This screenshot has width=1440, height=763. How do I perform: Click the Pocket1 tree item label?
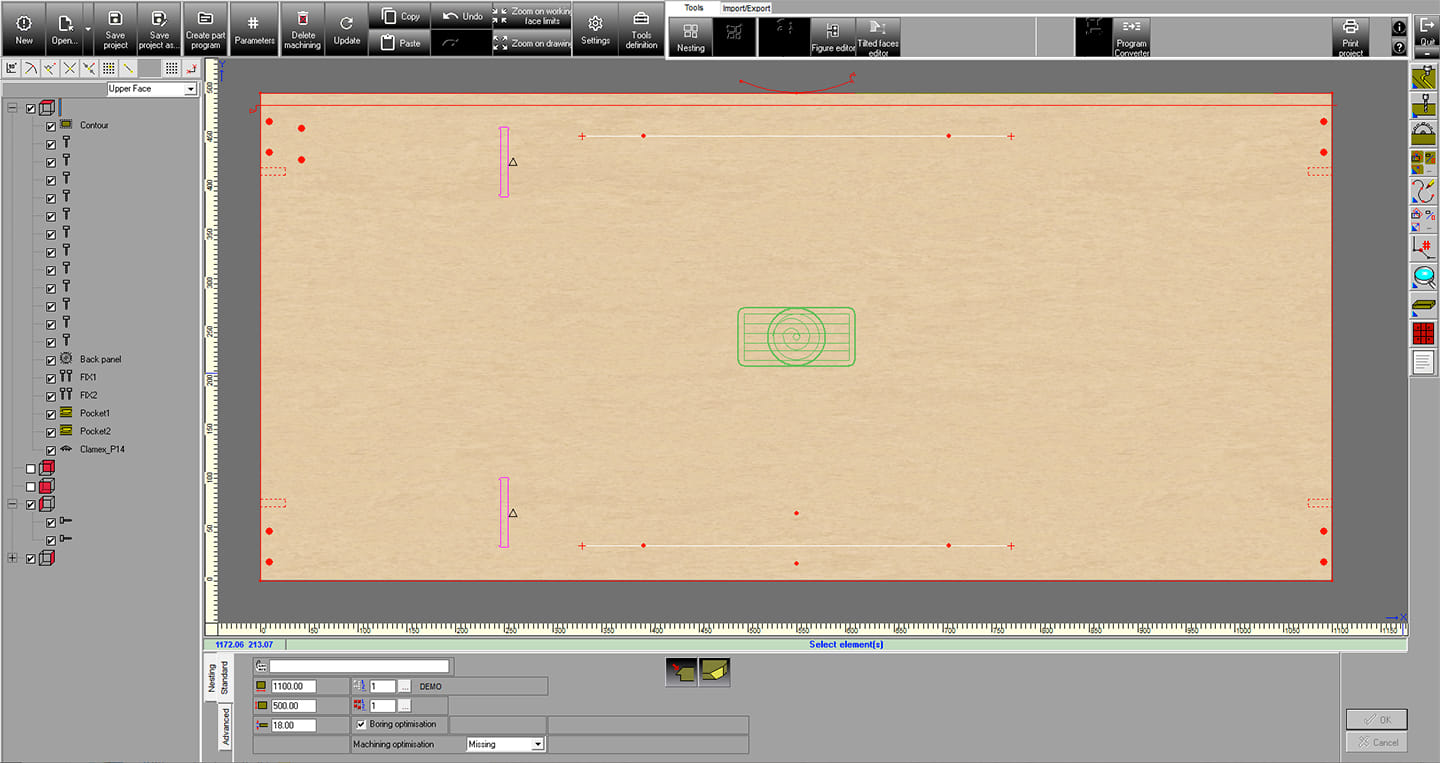(95, 413)
